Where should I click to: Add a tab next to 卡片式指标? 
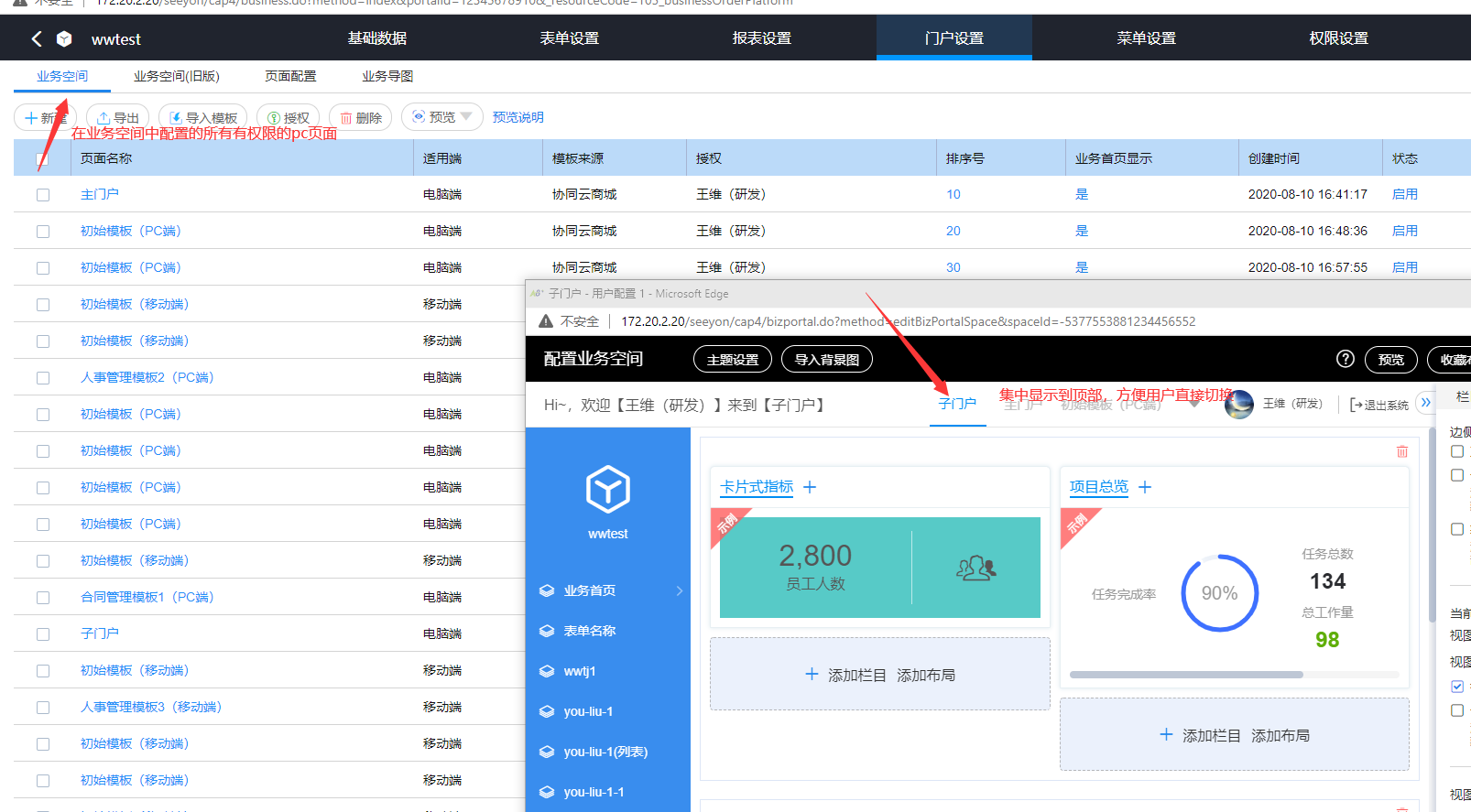(810, 487)
